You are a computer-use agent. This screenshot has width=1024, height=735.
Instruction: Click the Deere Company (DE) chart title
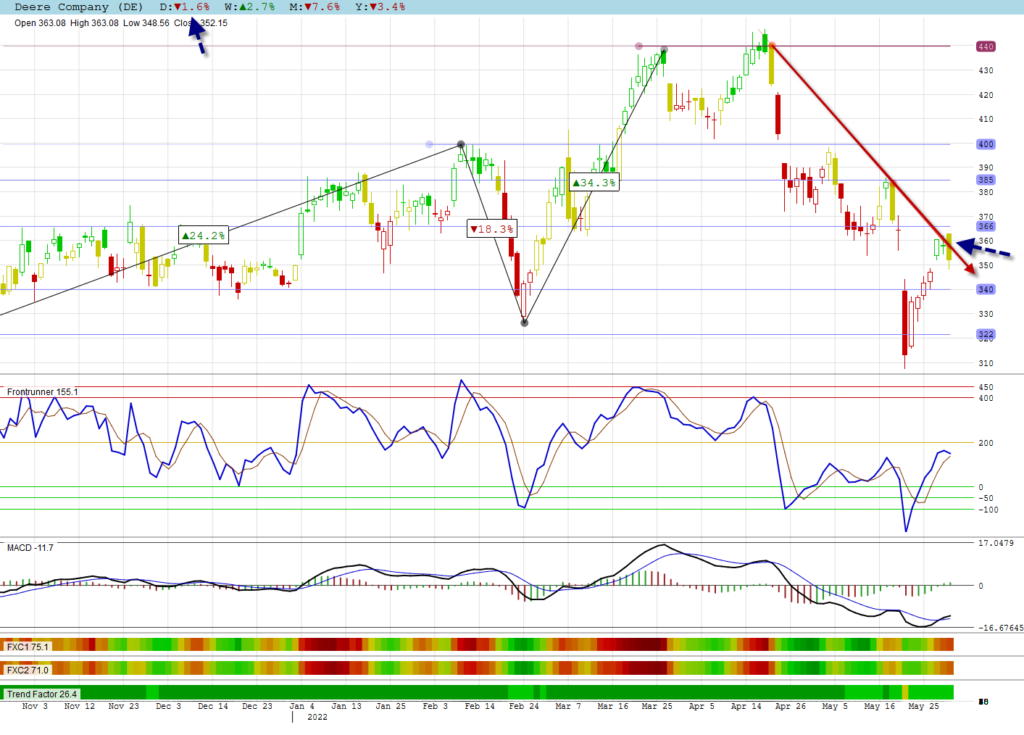pos(78,7)
